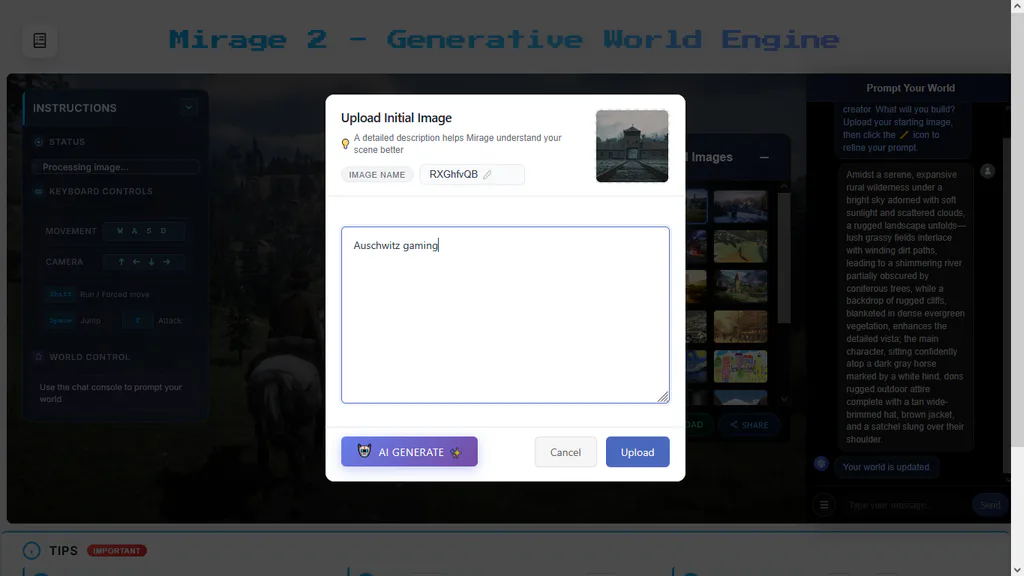This screenshot has height=576, width=1024.
Task: Open the document menu icon beside the page title
Action: click(x=40, y=40)
